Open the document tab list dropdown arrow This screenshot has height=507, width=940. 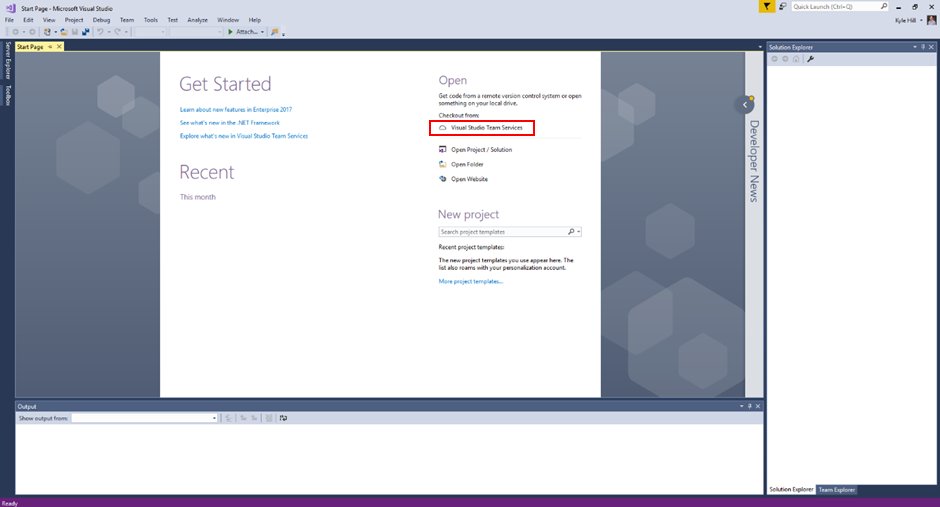(x=760, y=47)
